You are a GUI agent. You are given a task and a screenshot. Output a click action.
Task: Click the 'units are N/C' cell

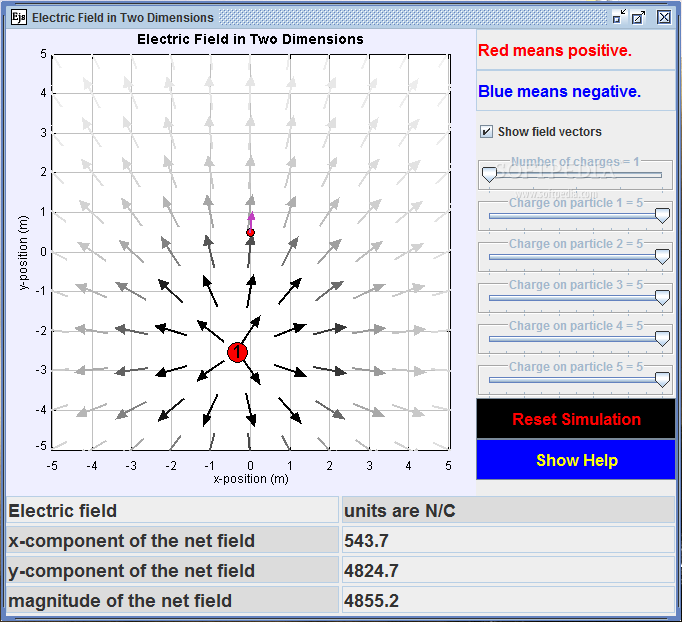[508, 510]
